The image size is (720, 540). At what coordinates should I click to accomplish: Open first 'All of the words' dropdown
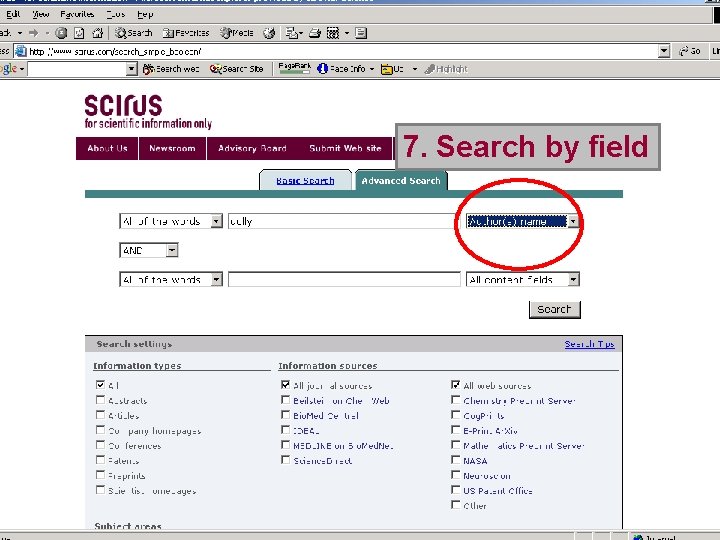[171, 221]
